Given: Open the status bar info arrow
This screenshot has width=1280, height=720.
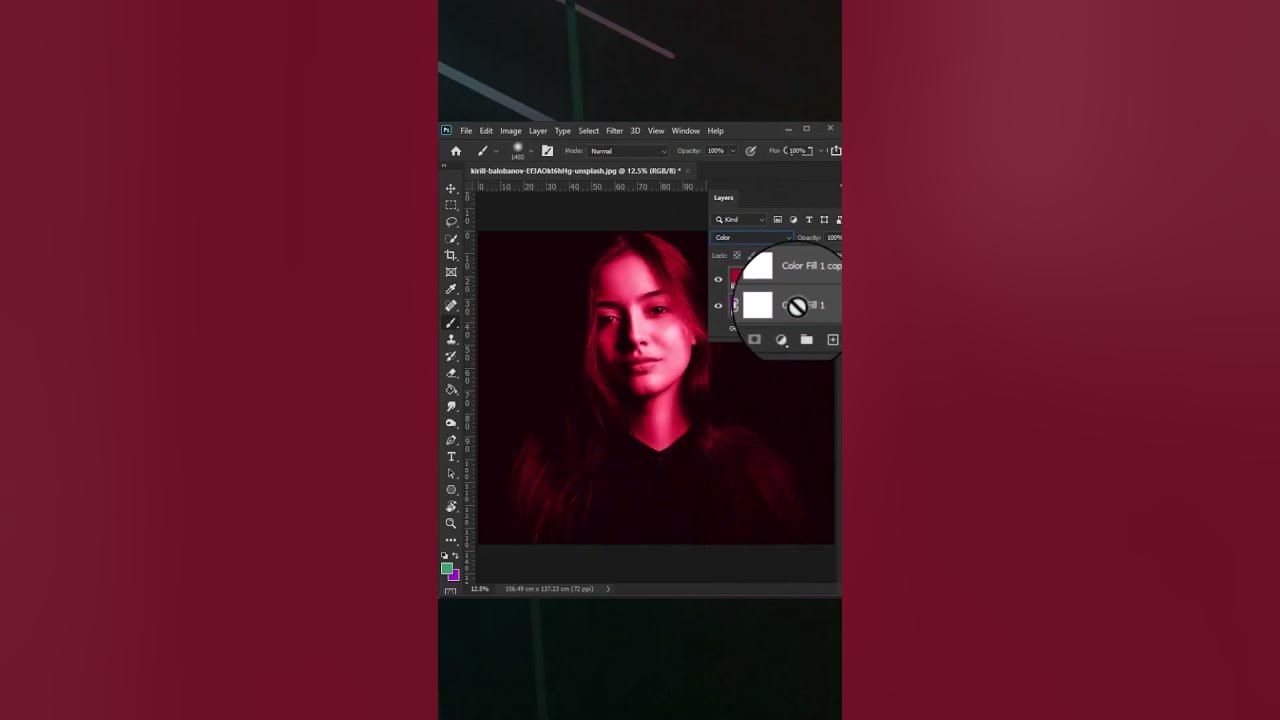Looking at the screenshot, I should (607, 589).
